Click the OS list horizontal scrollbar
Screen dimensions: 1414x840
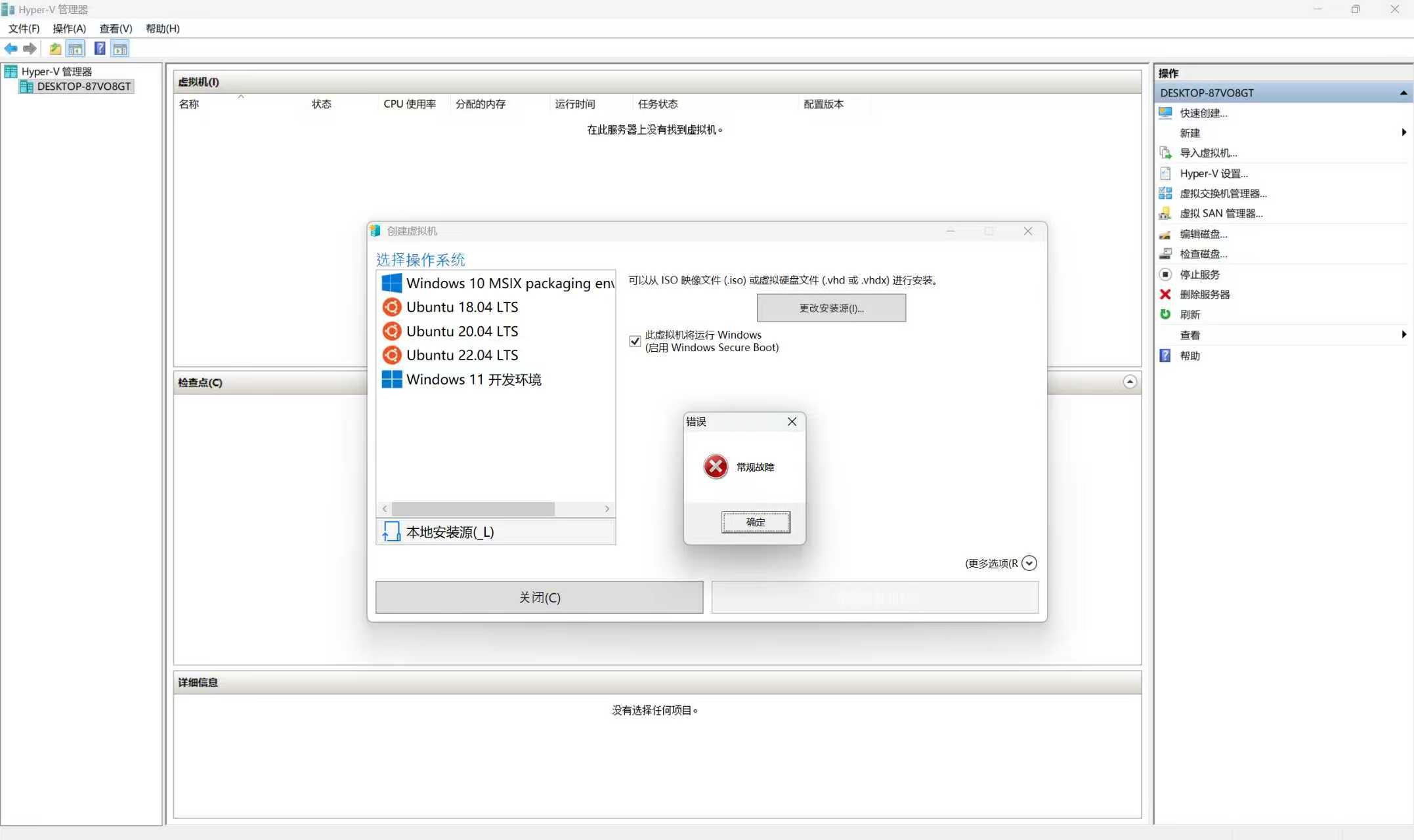click(473, 509)
